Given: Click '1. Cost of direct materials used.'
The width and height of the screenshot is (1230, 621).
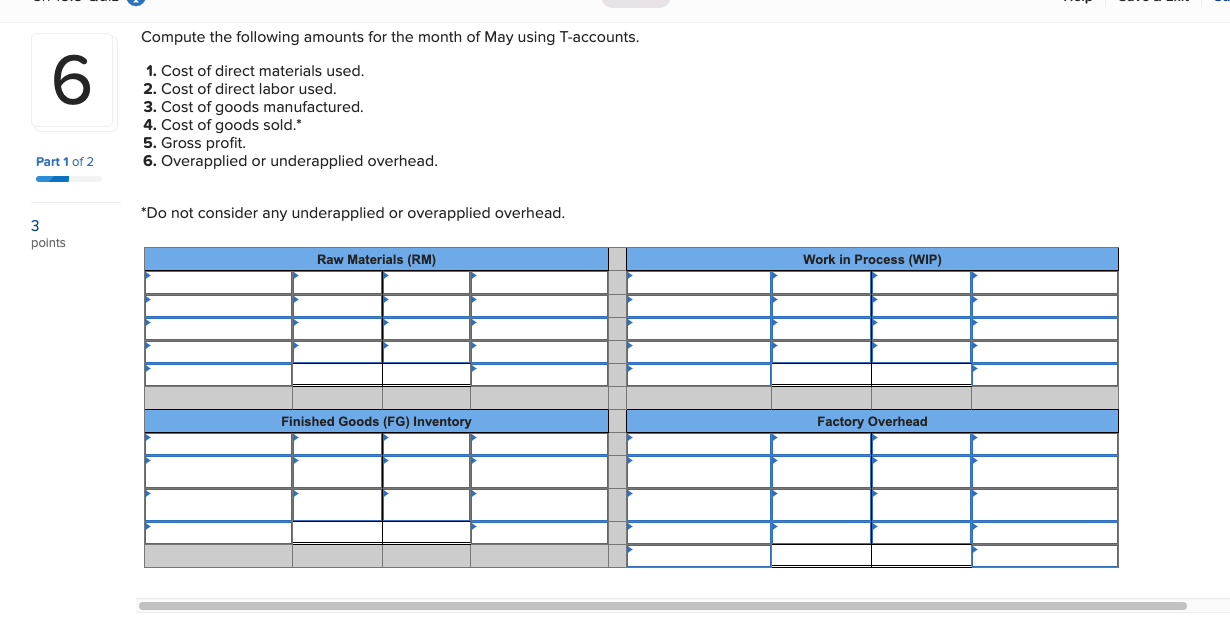Looking at the screenshot, I should coord(255,71).
